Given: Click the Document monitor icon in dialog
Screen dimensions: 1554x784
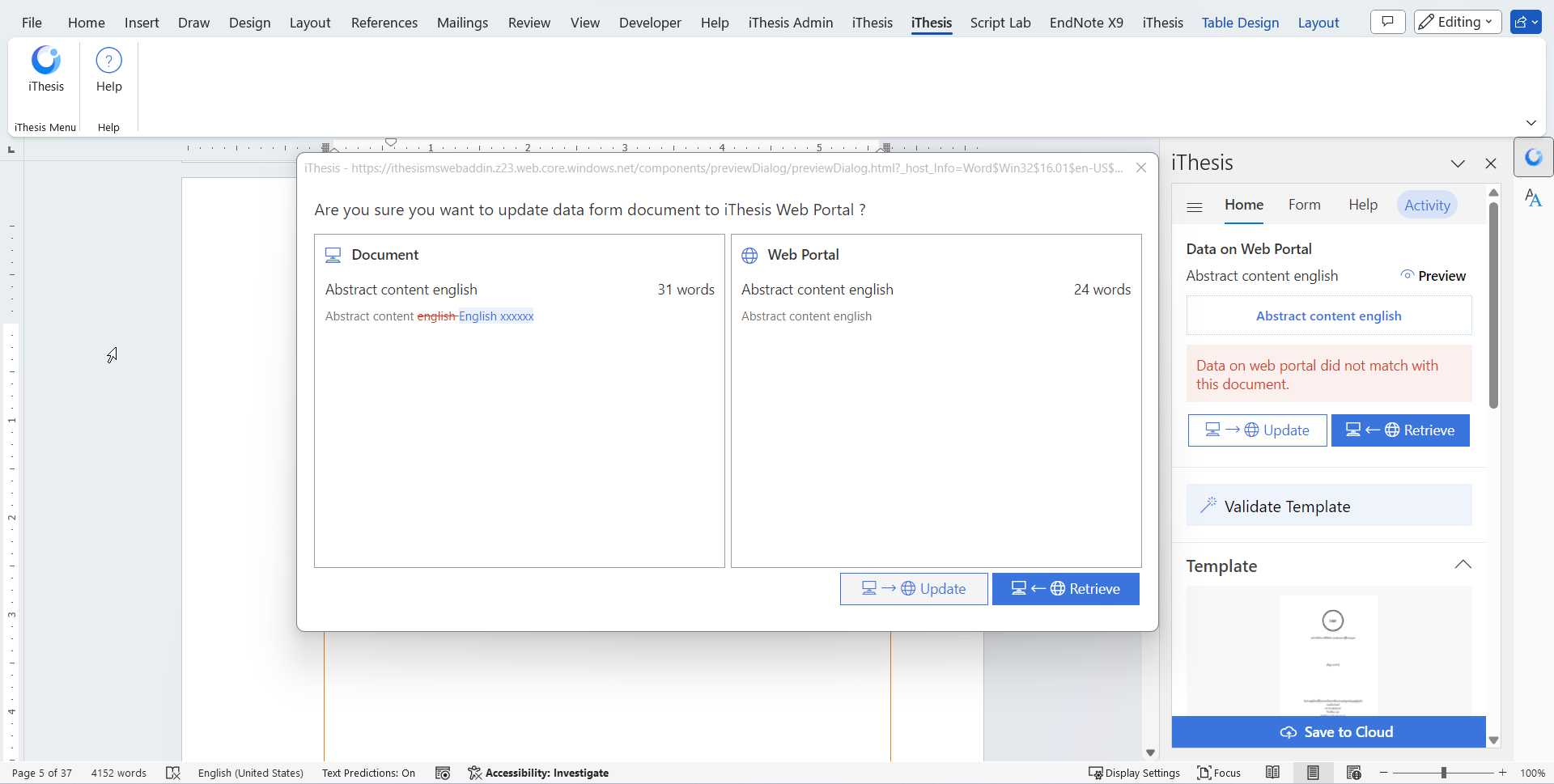Looking at the screenshot, I should coord(333,256).
